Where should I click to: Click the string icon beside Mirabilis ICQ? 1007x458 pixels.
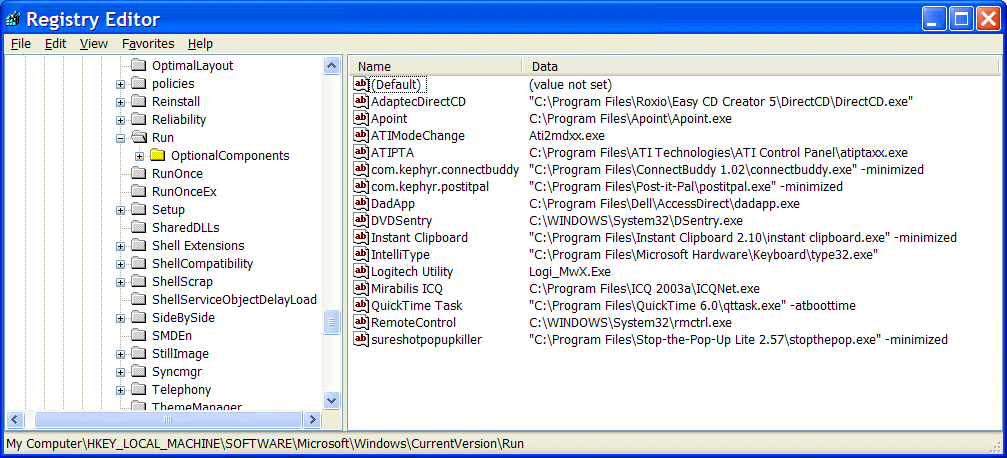[x=361, y=288]
